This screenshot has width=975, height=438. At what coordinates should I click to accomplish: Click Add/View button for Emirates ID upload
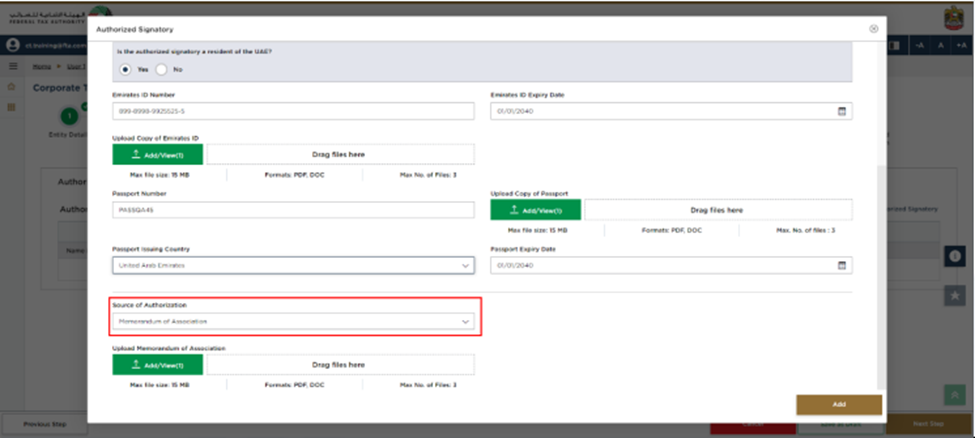coord(158,154)
